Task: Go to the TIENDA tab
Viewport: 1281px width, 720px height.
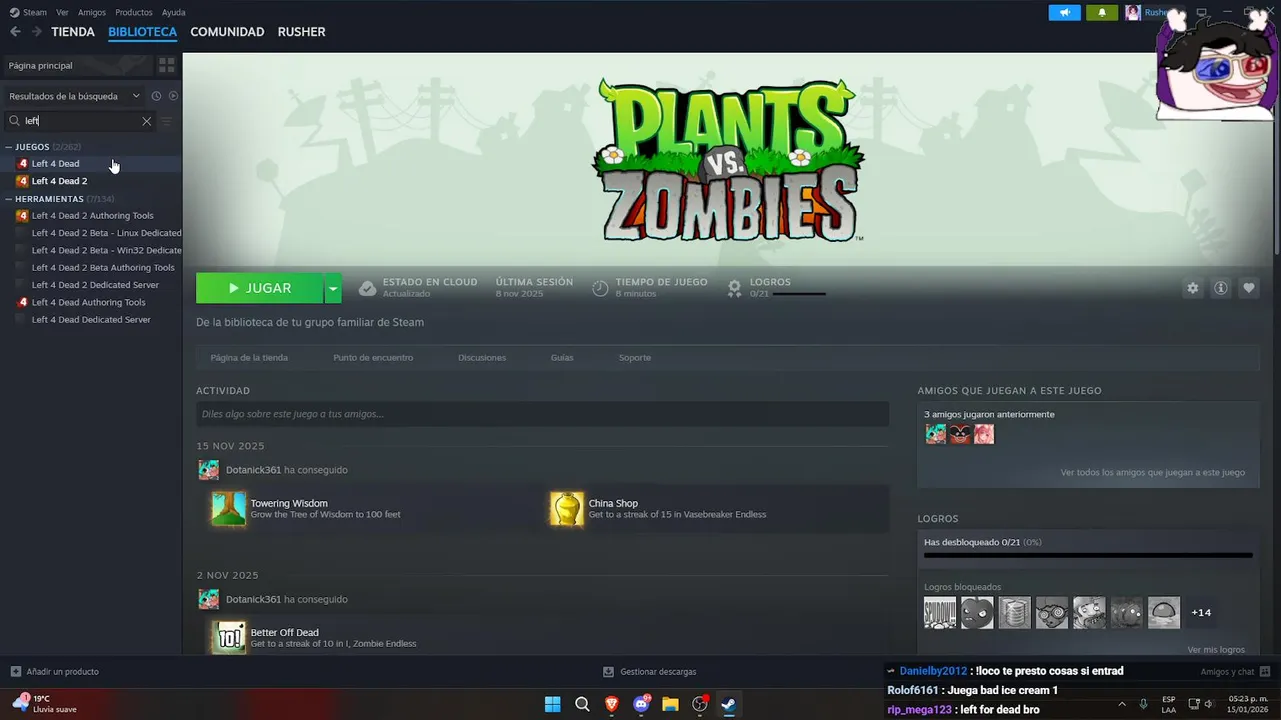Action: coord(73,32)
